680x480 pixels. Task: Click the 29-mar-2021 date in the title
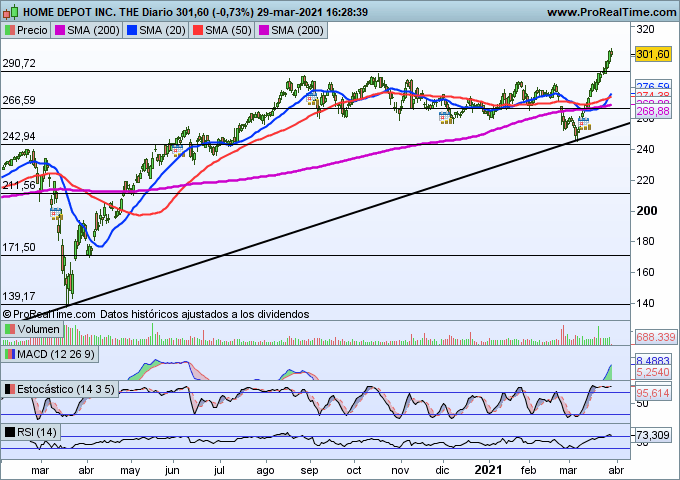click(290, 12)
